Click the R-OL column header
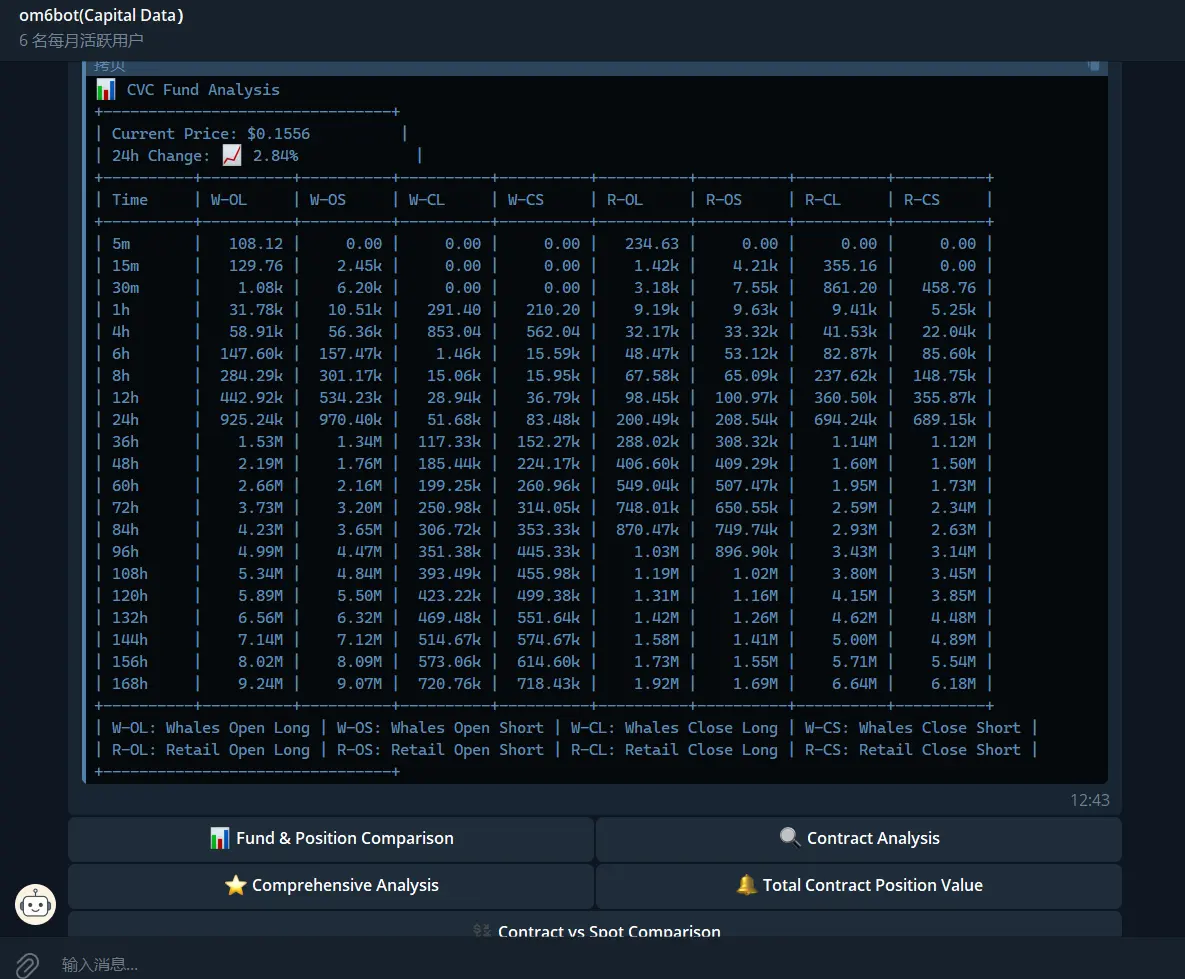This screenshot has width=1185, height=979. [x=624, y=200]
